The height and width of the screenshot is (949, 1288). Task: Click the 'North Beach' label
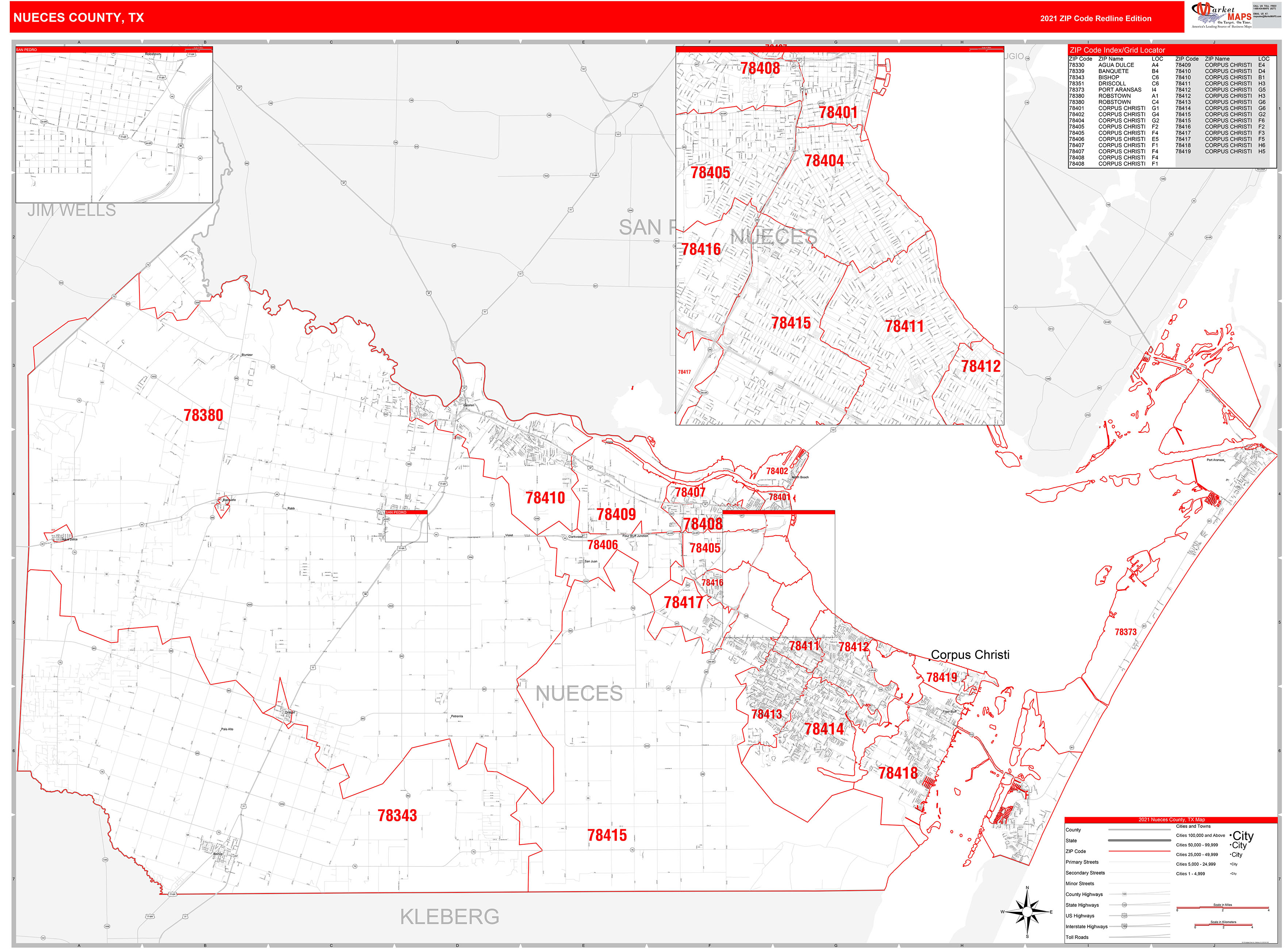(800, 477)
